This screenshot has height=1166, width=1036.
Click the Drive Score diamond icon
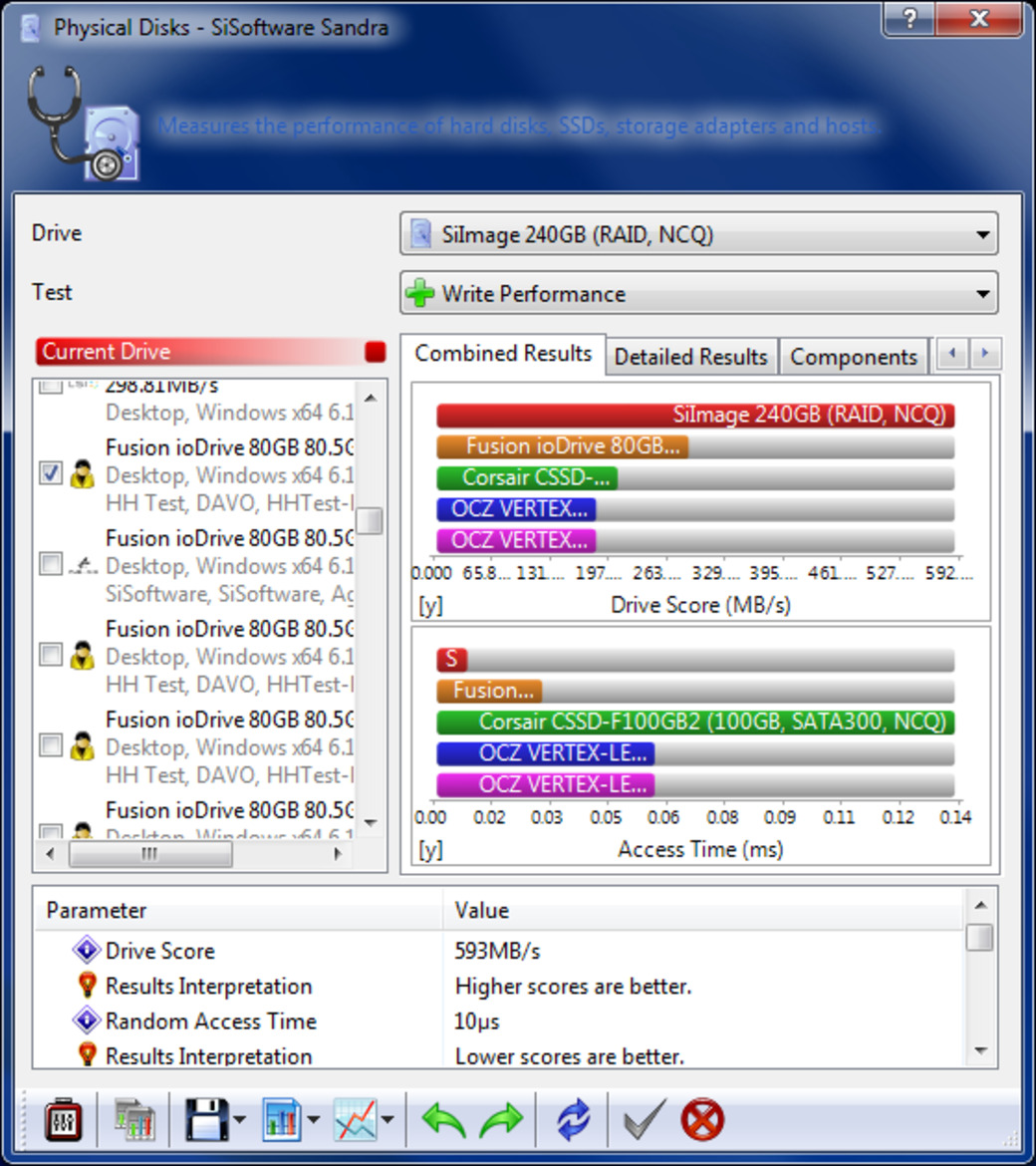coord(87,950)
